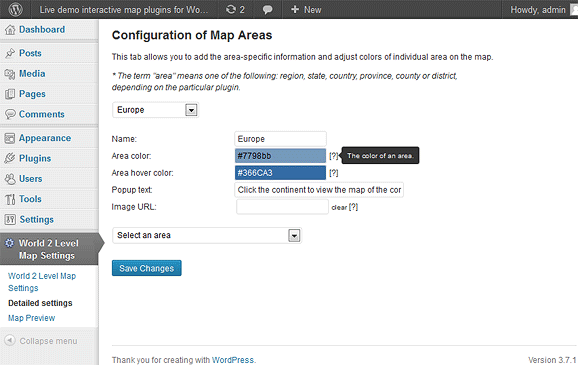Click the WordPress logo icon

point(15,9)
